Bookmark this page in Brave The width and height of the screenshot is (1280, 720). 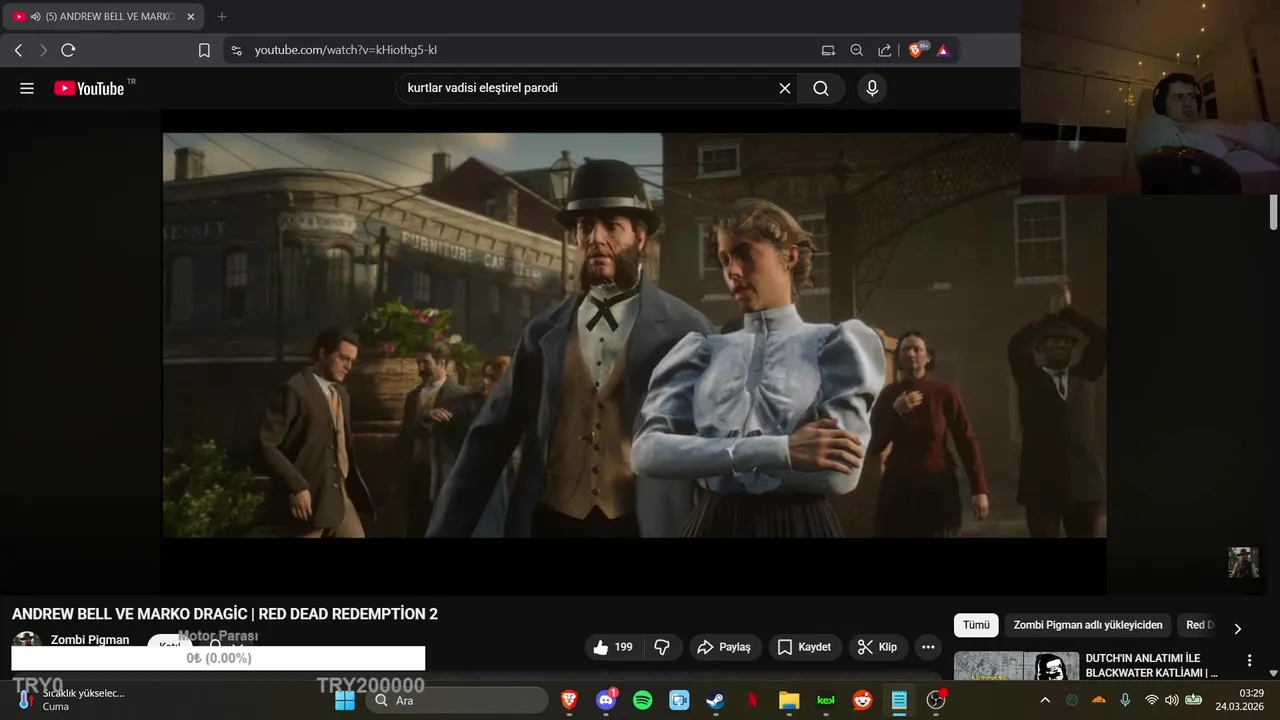tap(204, 50)
